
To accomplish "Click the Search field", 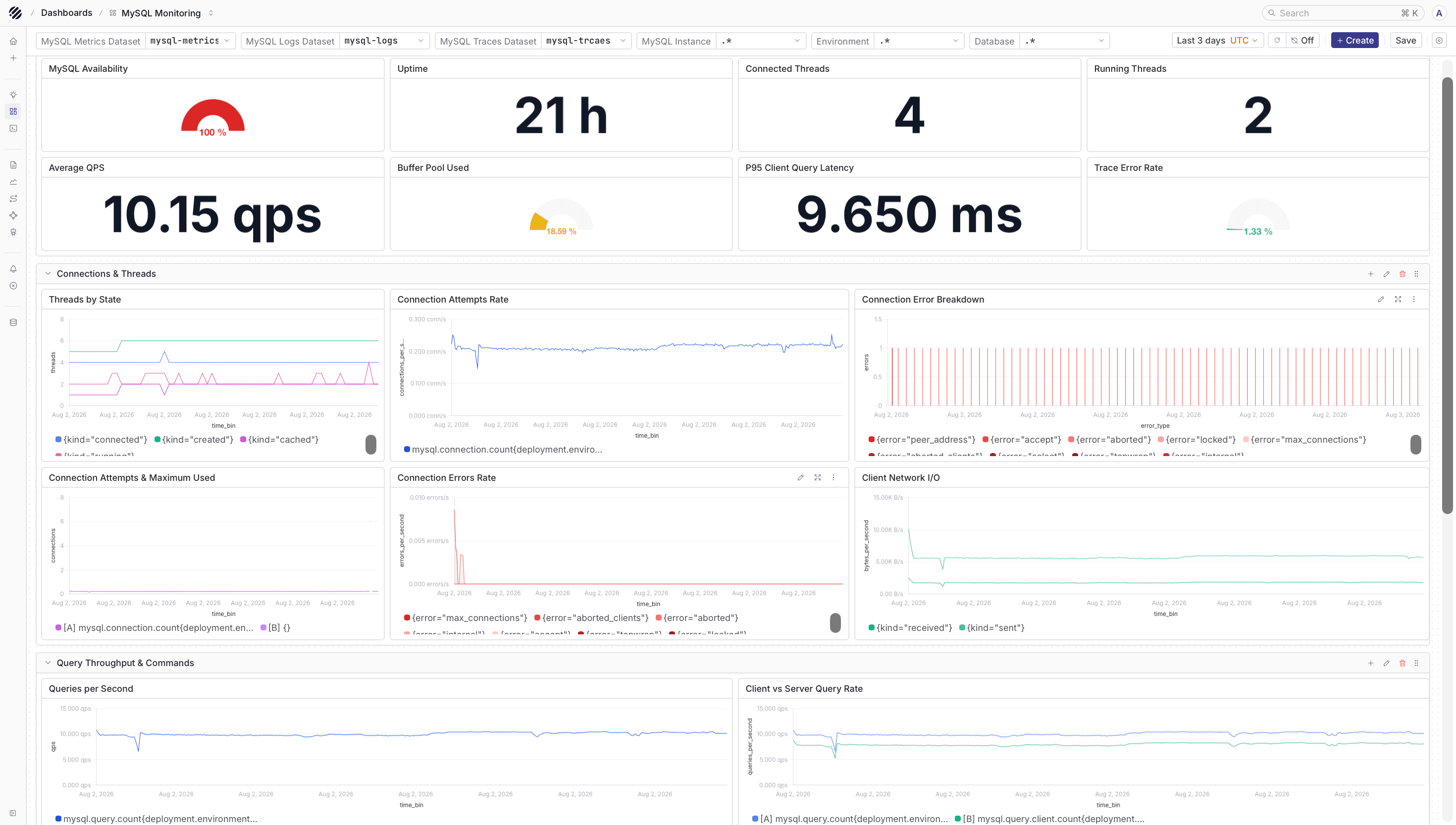I will point(1343,13).
